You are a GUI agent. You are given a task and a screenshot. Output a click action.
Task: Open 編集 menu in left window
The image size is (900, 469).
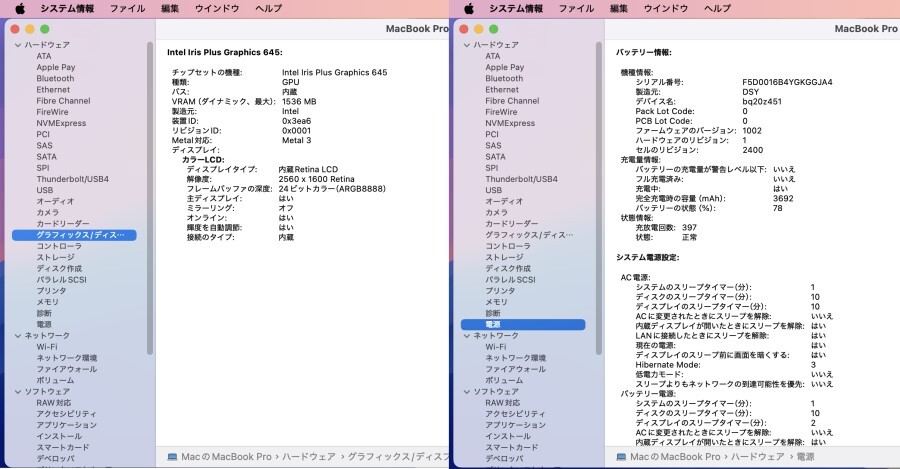[x=170, y=9]
